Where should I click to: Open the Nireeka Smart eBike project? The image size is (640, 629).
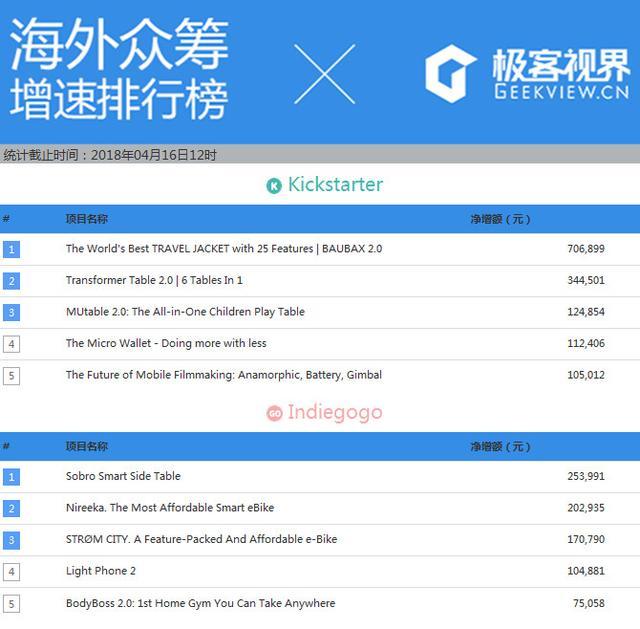click(x=169, y=508)
